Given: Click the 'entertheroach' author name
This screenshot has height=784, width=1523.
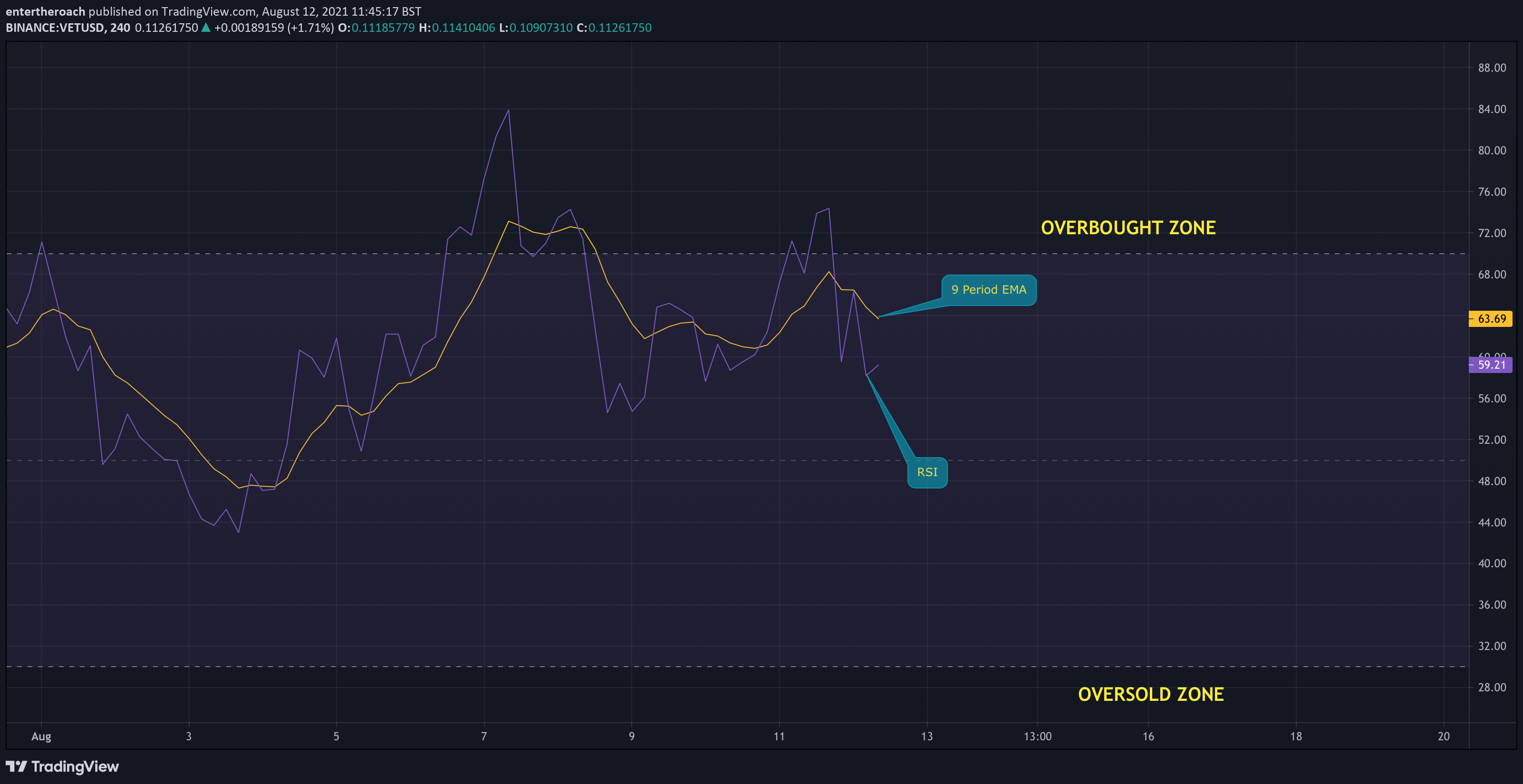Looking at the screenshot, I should 46,11.
